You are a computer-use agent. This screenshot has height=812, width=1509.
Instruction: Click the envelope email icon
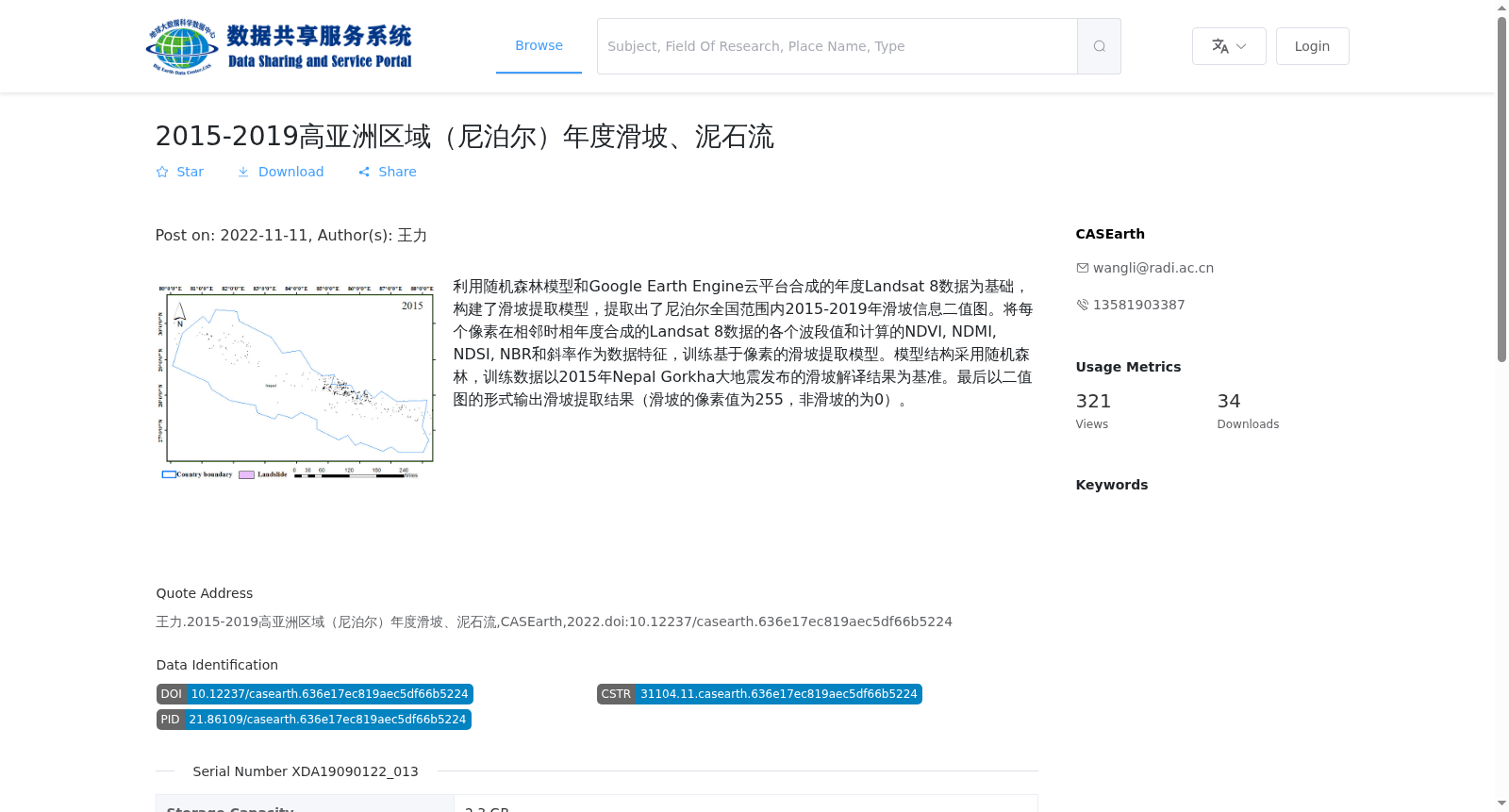point(1082,268)
